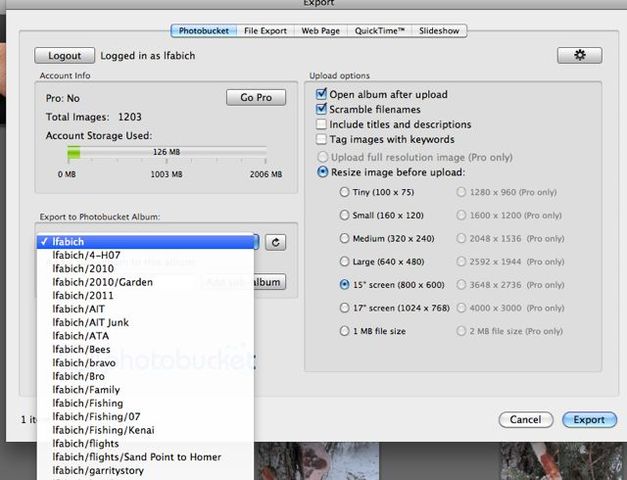The height and width of the screenshot is (480, 627).
Task: Select the checked lfabich album entry
Action: (x=146, y=242)
